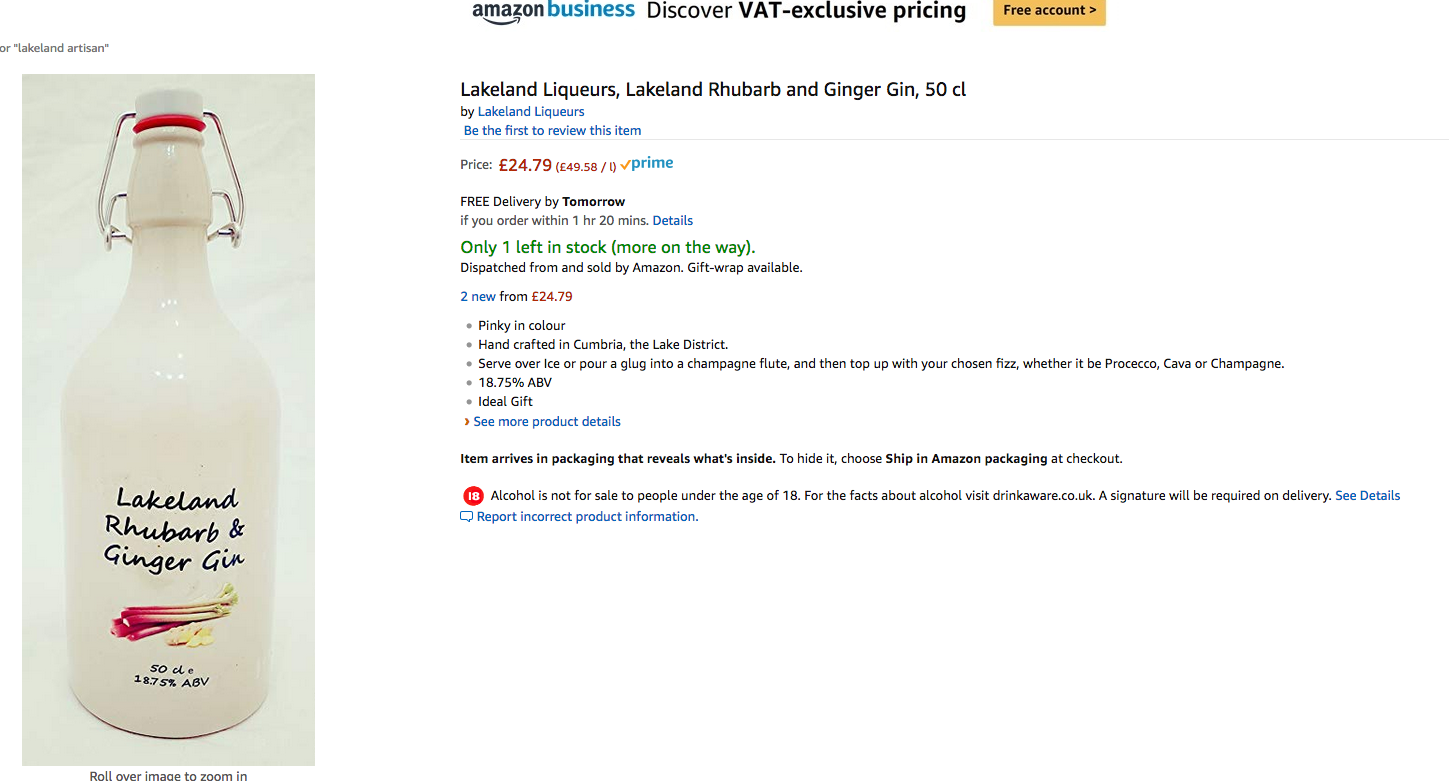Click the "2 new" offers link

(x=478, y=297)
